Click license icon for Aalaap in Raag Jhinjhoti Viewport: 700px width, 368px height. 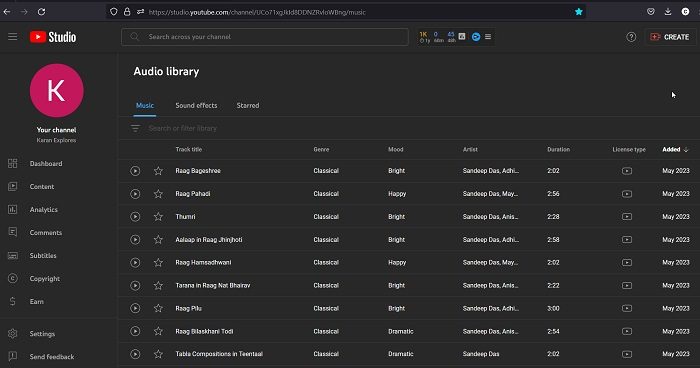click(627, 239)
